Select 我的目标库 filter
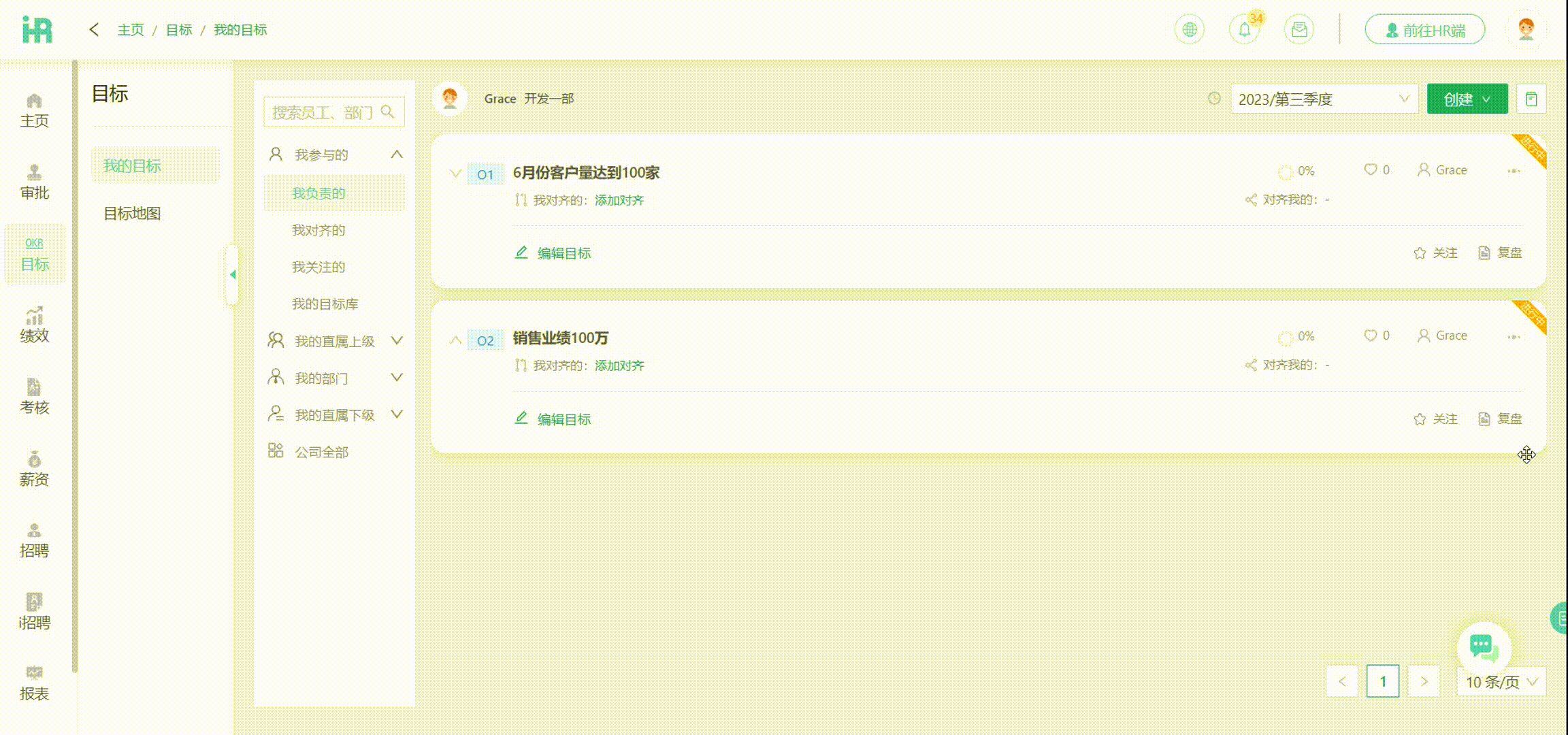The image size is (1568, 735). tap(325, 304)
